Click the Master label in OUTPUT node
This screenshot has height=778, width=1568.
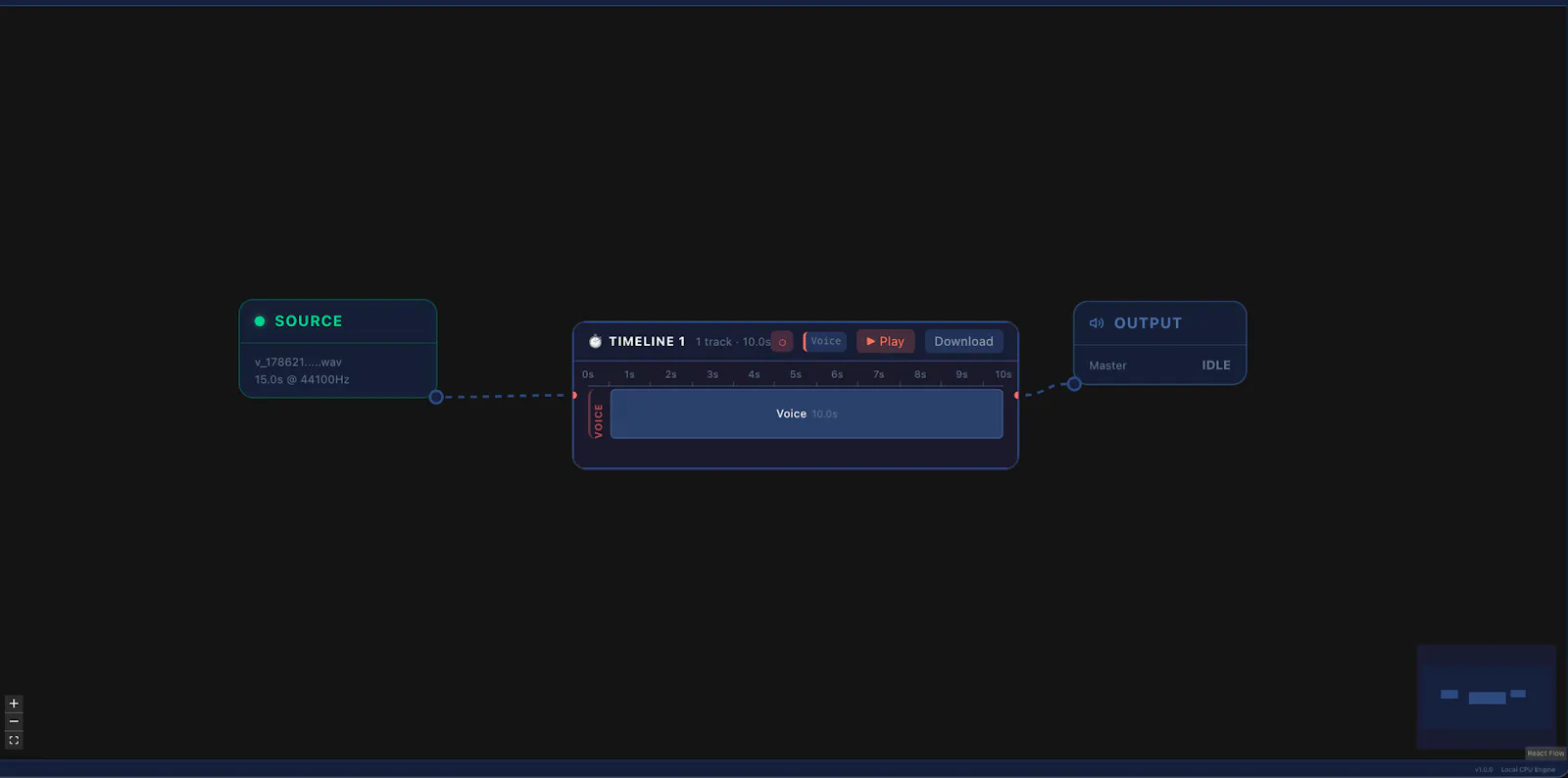coord(1107,365)
